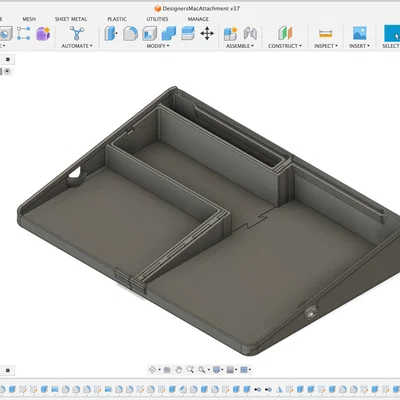Switch to the SHEET METAL tab

coord(71,19)
